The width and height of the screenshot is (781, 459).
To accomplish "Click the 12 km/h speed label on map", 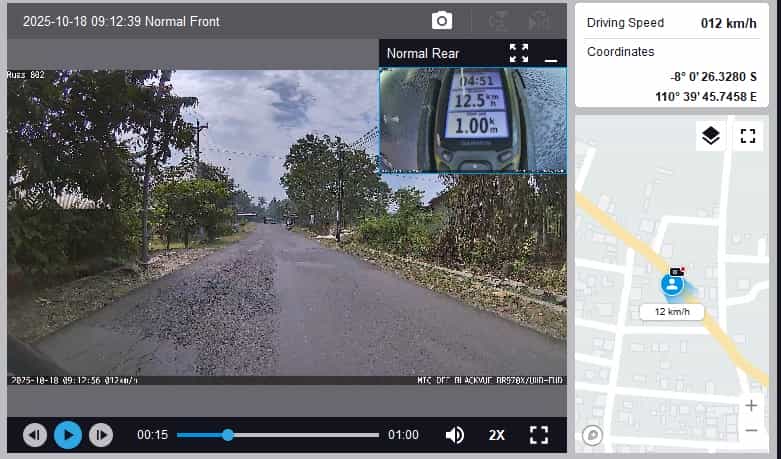I will coord(672,312).
